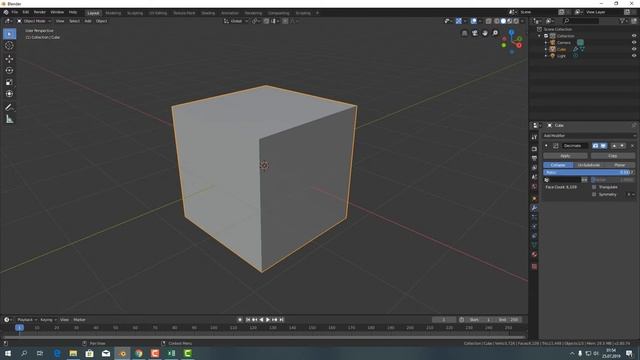Expand the Light item in outliner
This screenshot has height=360, width=640.
pos(546,56)
